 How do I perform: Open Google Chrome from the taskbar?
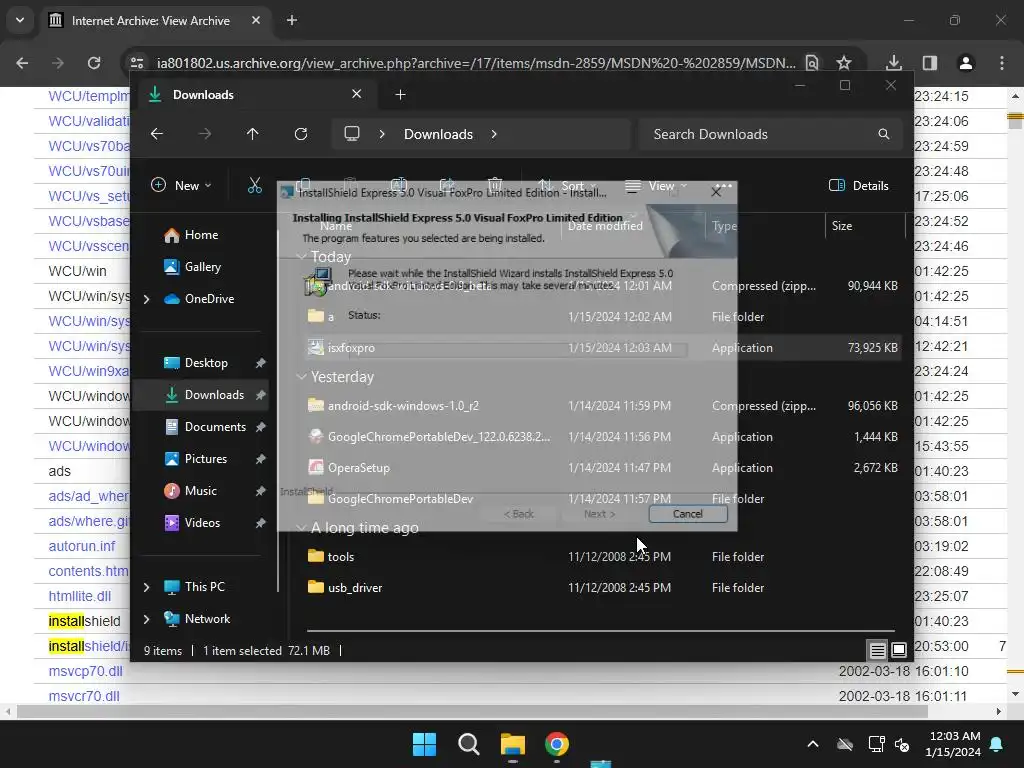pos(556,744)
